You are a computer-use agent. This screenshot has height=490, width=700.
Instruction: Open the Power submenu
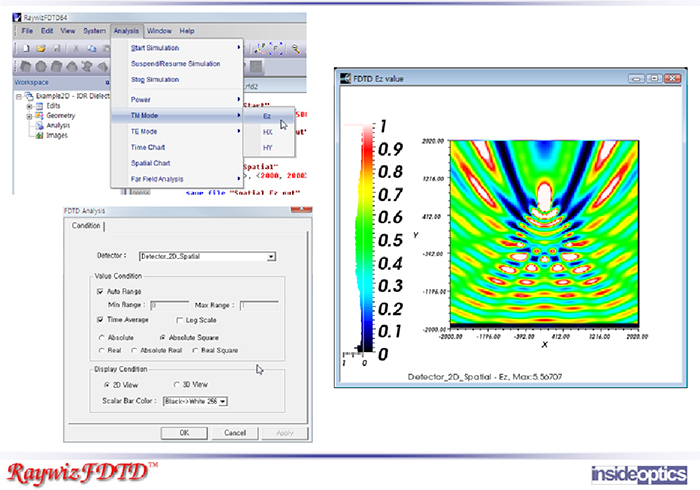click(176, 100)
